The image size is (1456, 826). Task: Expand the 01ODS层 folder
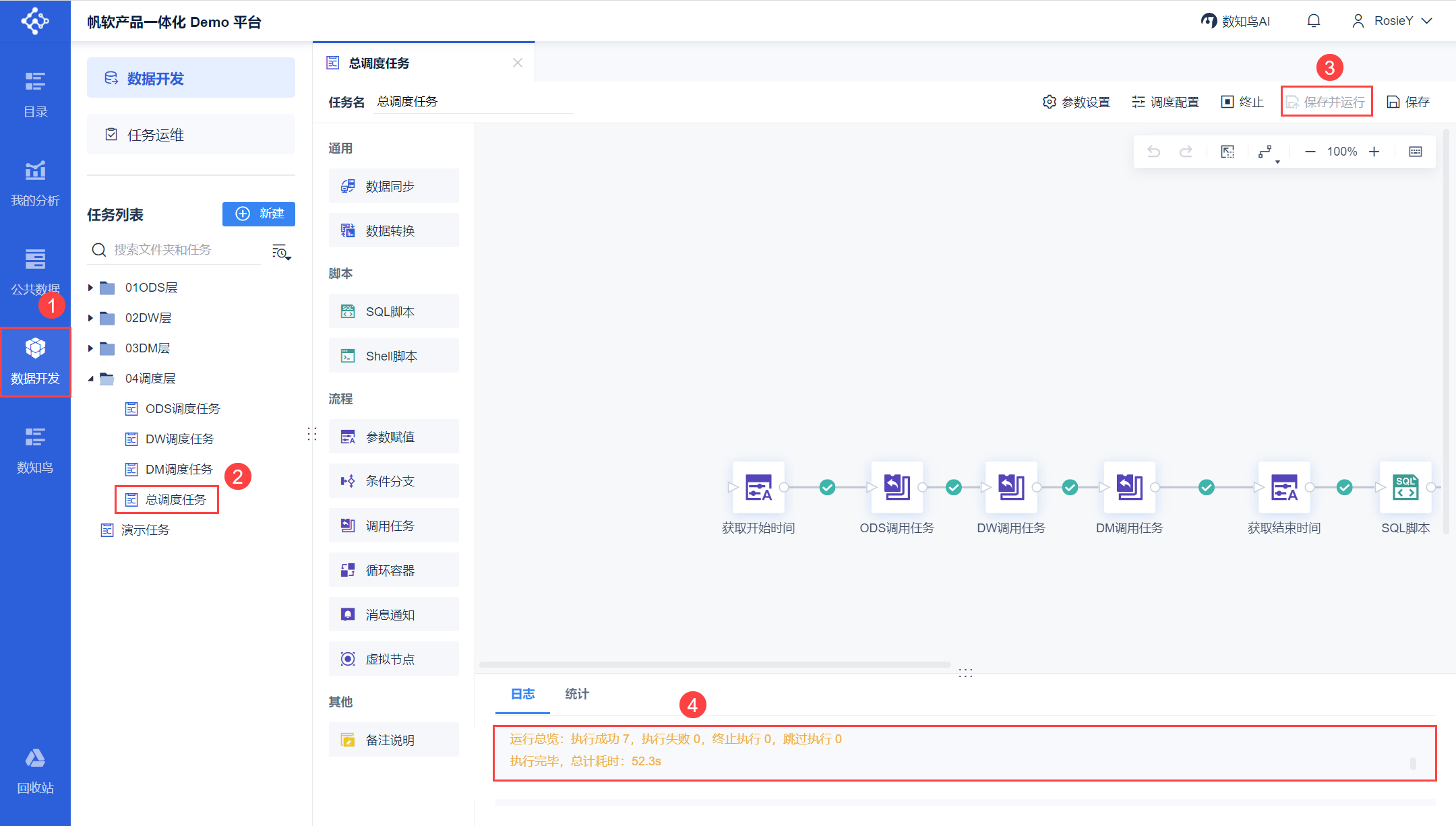90,288
